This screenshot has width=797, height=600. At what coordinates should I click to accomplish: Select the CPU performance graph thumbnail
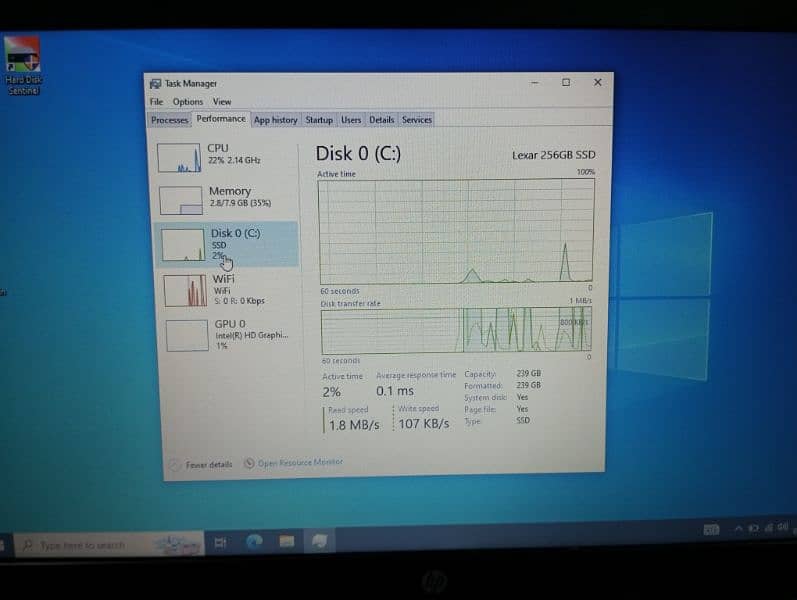coord(182,157)
